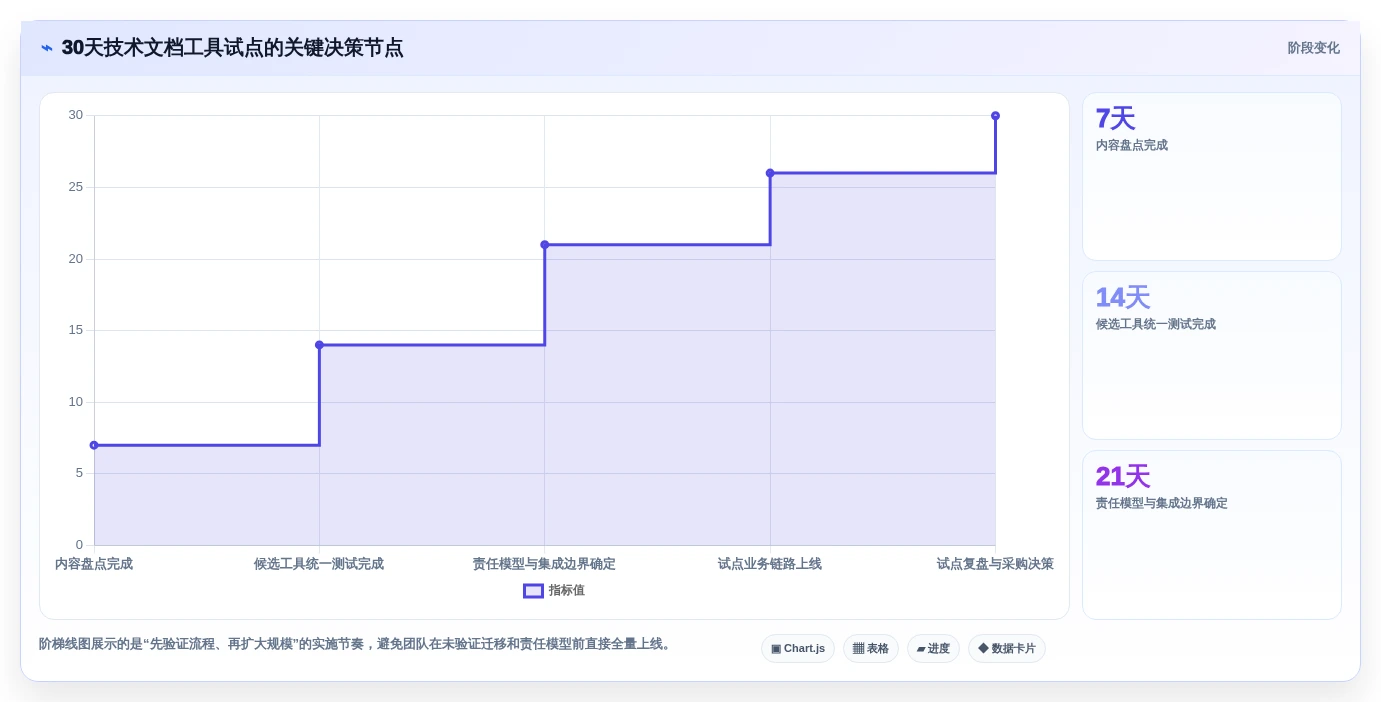Open the 21天 责任模型与集成边界确定 card
The height and width of the screenshot is (702, 1381).
(x=1212, y=535)
